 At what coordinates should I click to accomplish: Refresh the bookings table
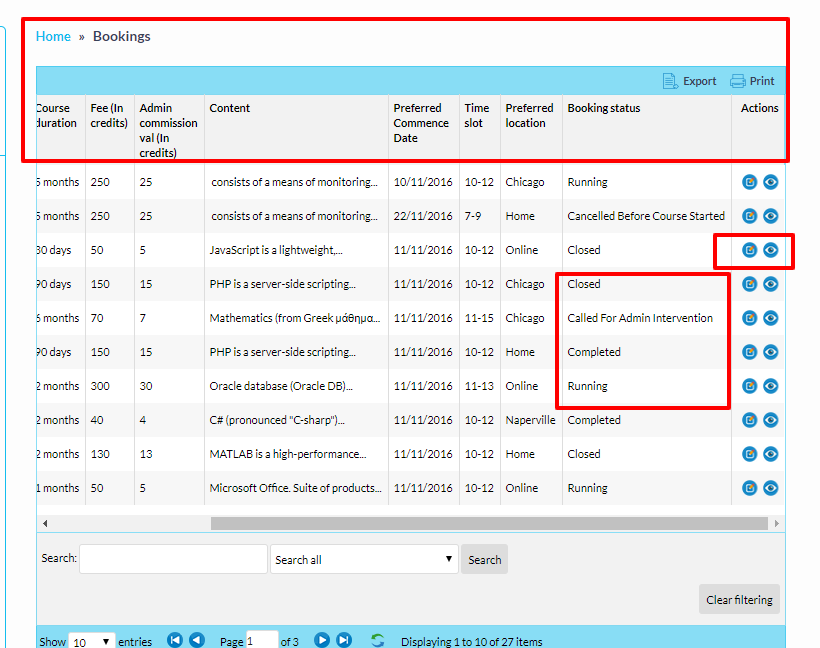pos(377,640)
